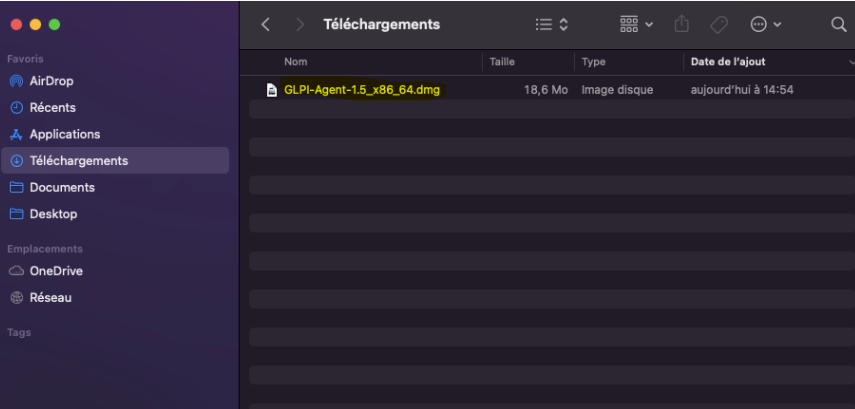Open Récents in sidebar
Screen dimensions: 855x409
click(x=115, y=108)
